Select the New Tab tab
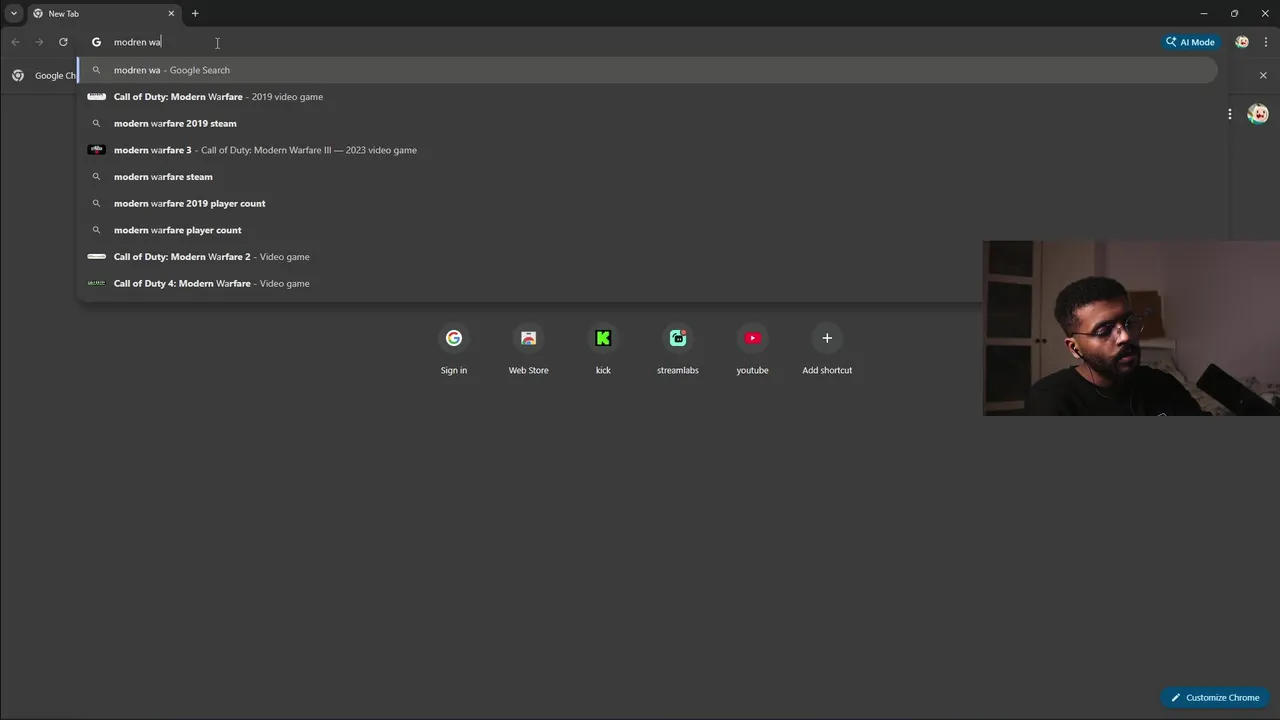The image size is (1280, 720). pos(104,14)
